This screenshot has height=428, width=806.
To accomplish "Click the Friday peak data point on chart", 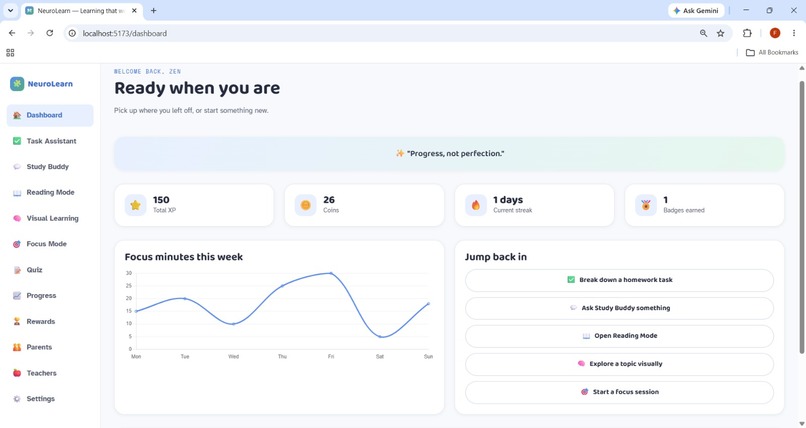I will (331, 273).
